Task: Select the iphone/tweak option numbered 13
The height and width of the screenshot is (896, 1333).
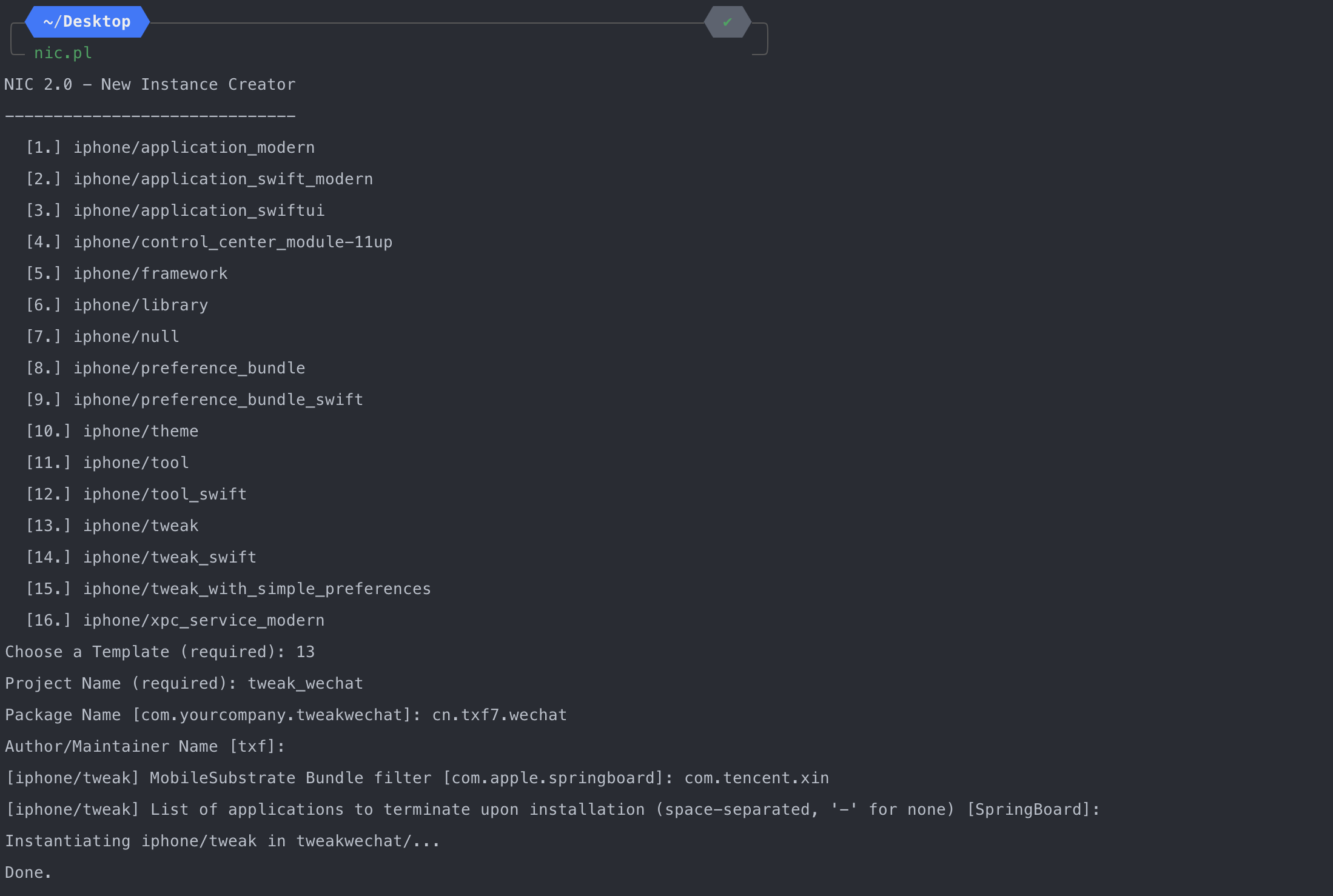Action: [x=112, y=526]
